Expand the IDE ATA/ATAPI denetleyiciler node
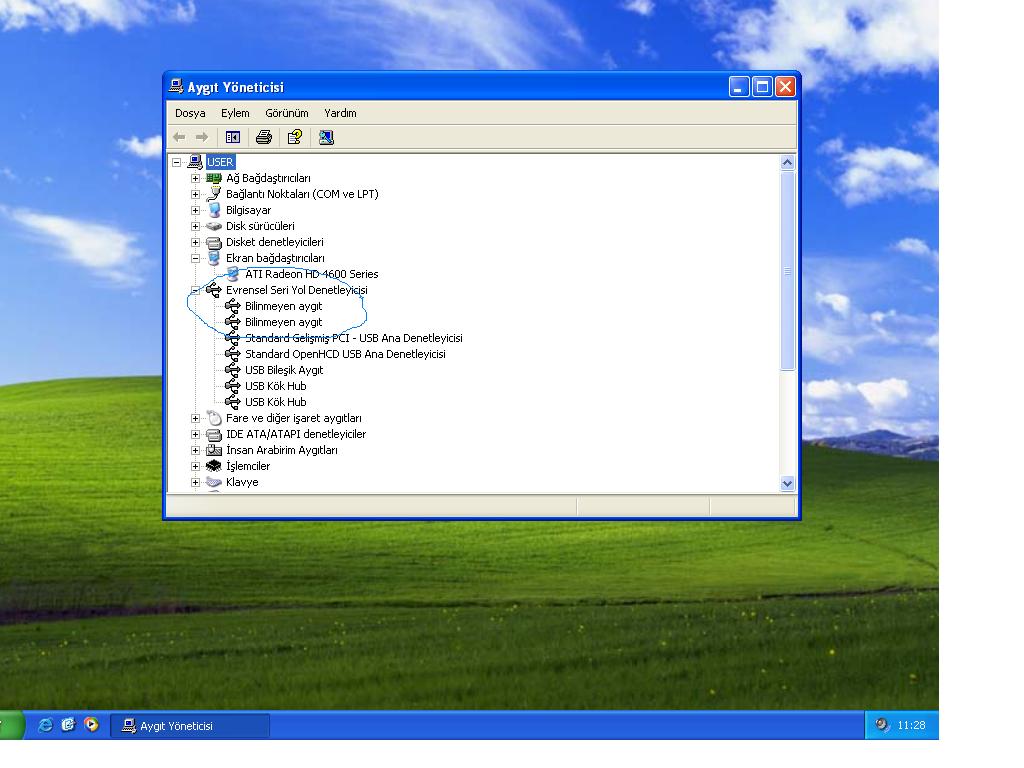1024x768 pixels. (195, 434)
